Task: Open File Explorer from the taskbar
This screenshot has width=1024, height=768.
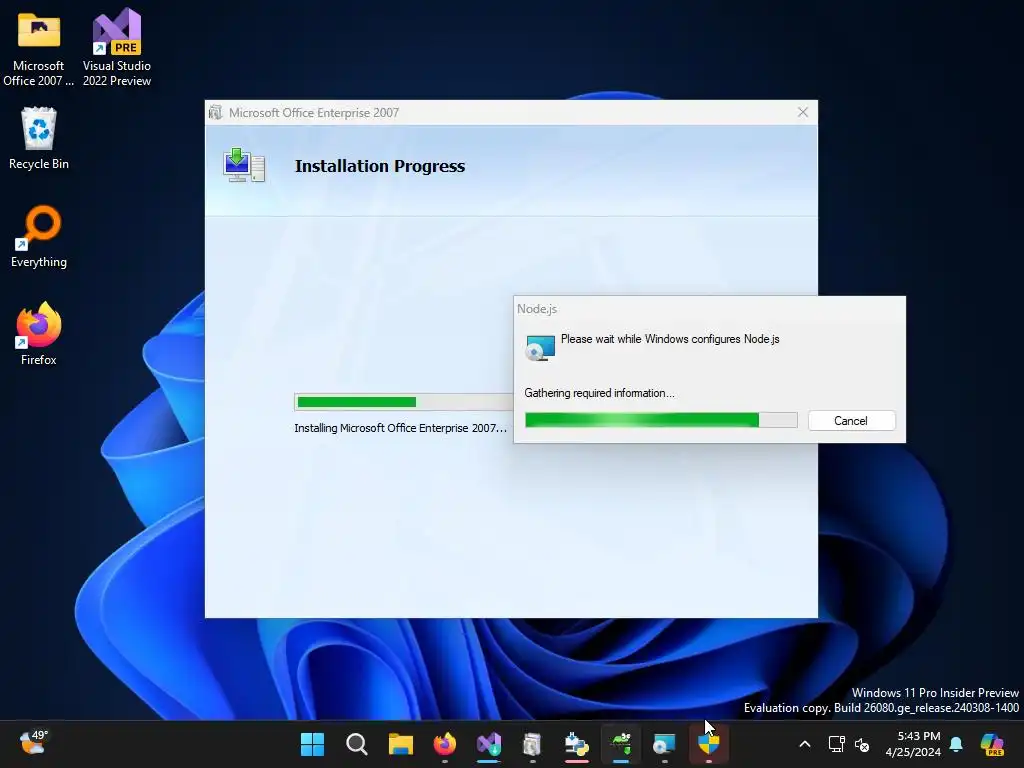Action: (400, 744)
